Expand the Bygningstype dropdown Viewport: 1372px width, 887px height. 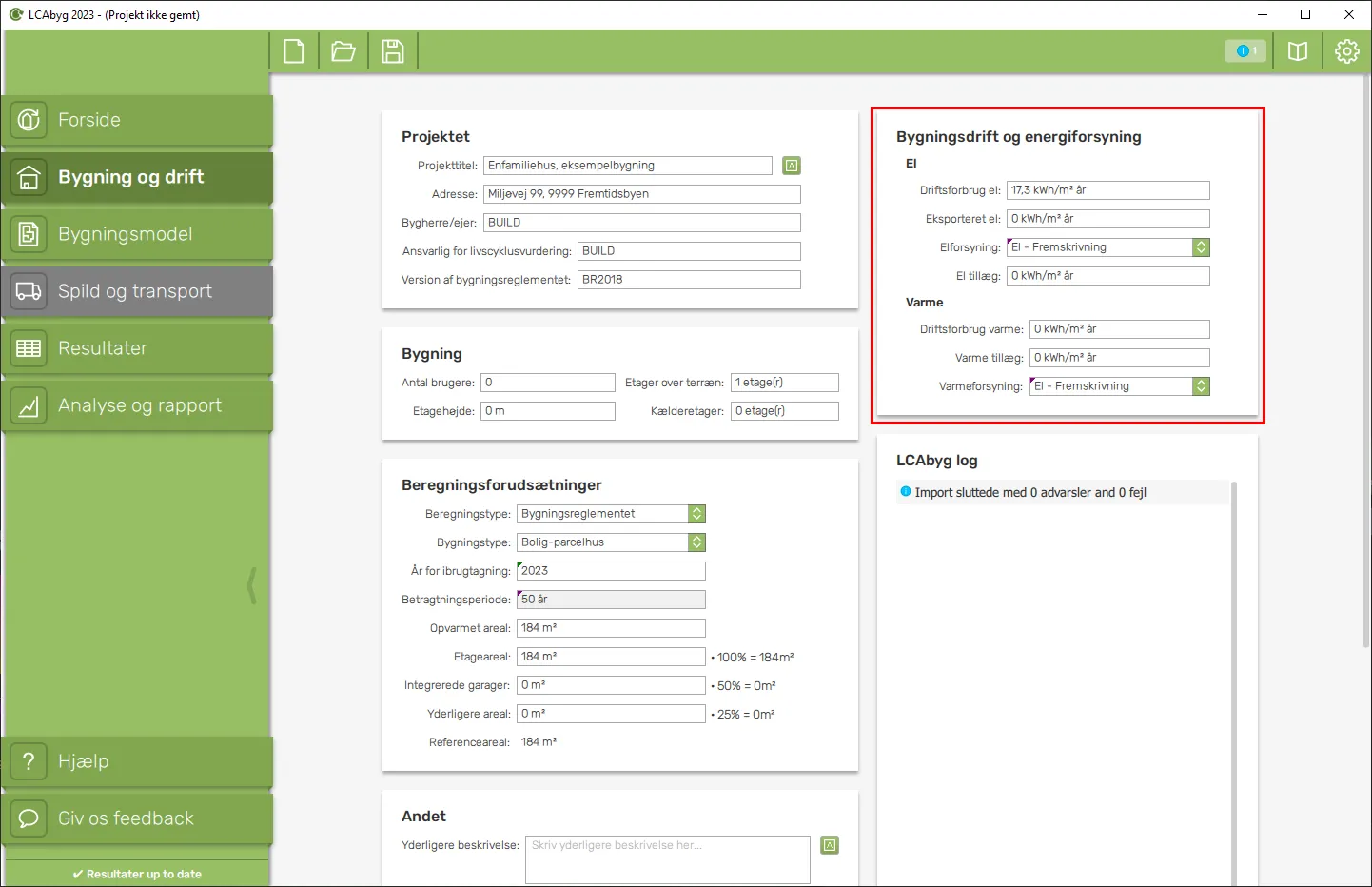tap(611, 542)
